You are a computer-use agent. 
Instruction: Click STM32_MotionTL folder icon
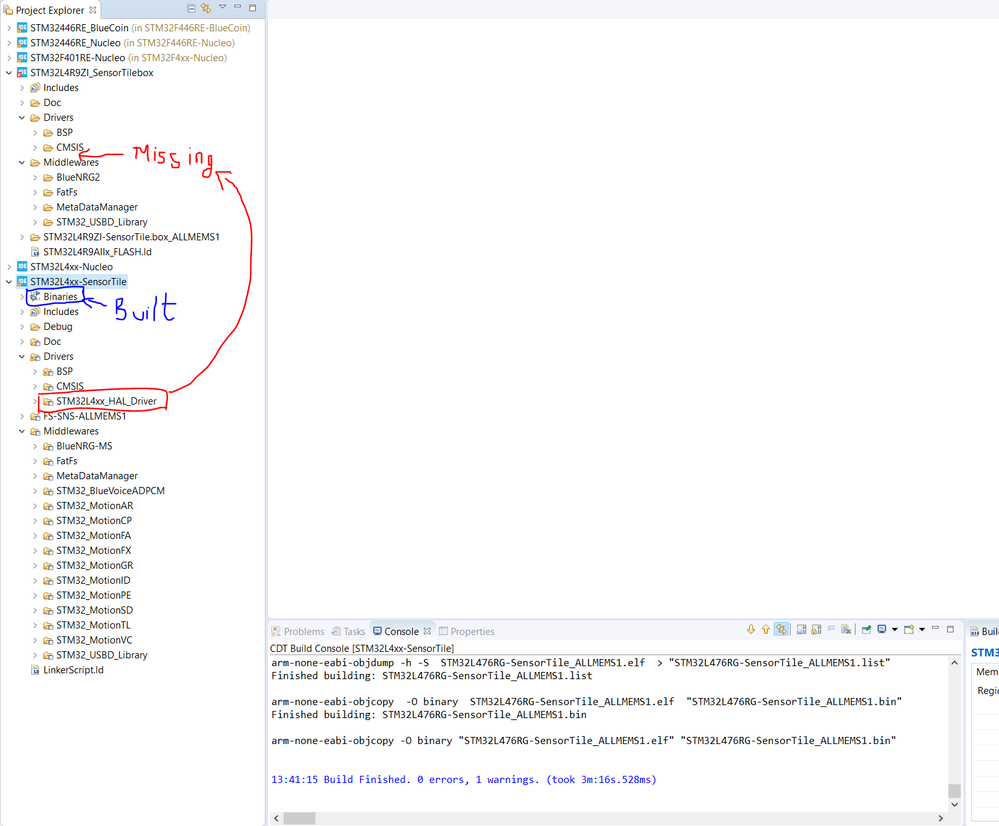[48, 626]
